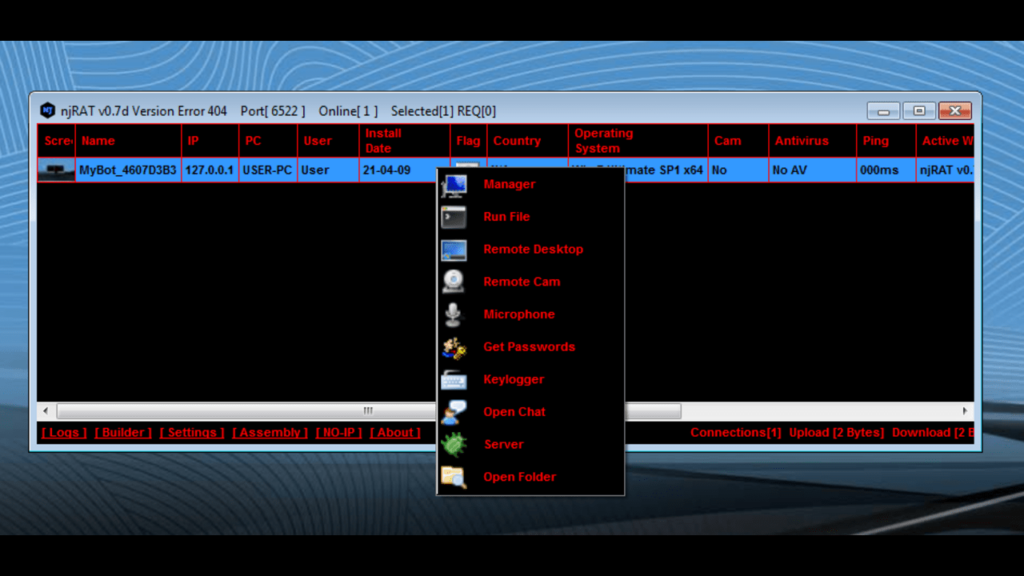
Task: Click the User cell in MyBot row
Action: pyautogui.click(x=328, y=170)
